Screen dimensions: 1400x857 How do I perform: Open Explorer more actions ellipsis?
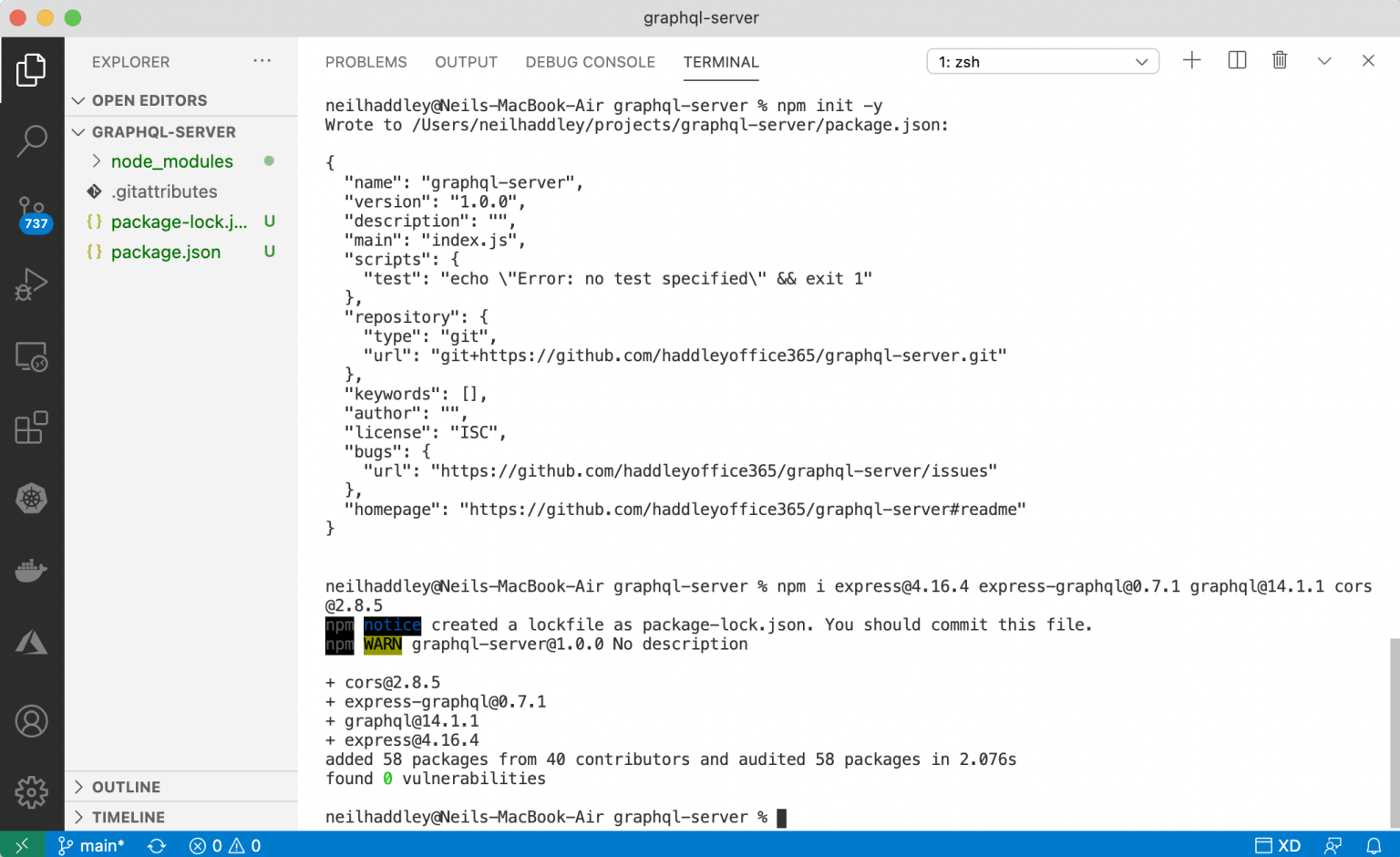click(262, 61)
